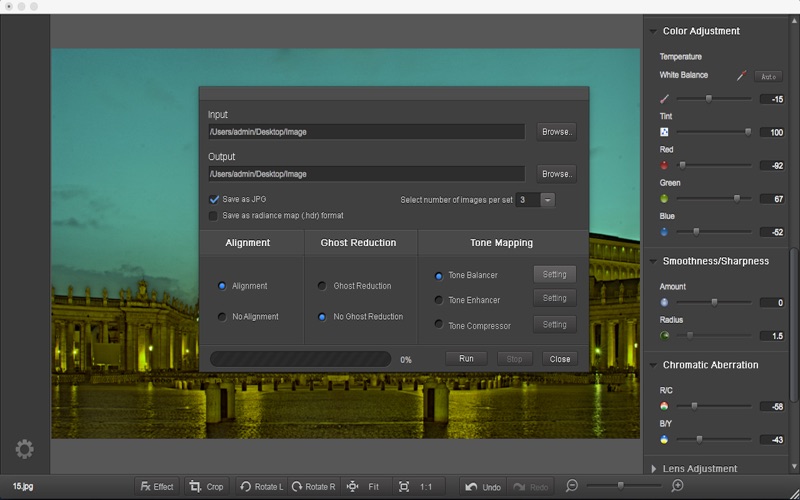Click the Blue value field showing -52
This screenshot has height=500, width=800.
click(772, 232)
